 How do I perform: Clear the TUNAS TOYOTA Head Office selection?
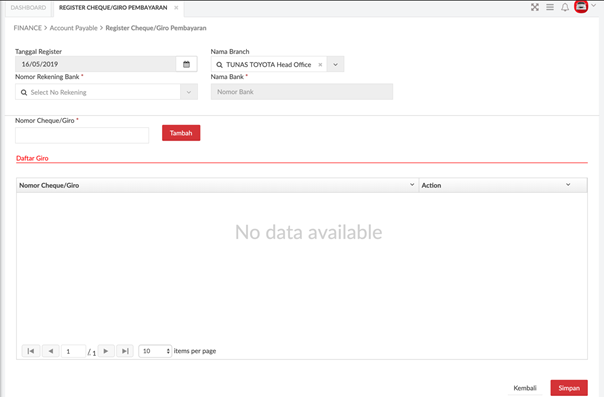pyautogui.click(x=320, y=65)
